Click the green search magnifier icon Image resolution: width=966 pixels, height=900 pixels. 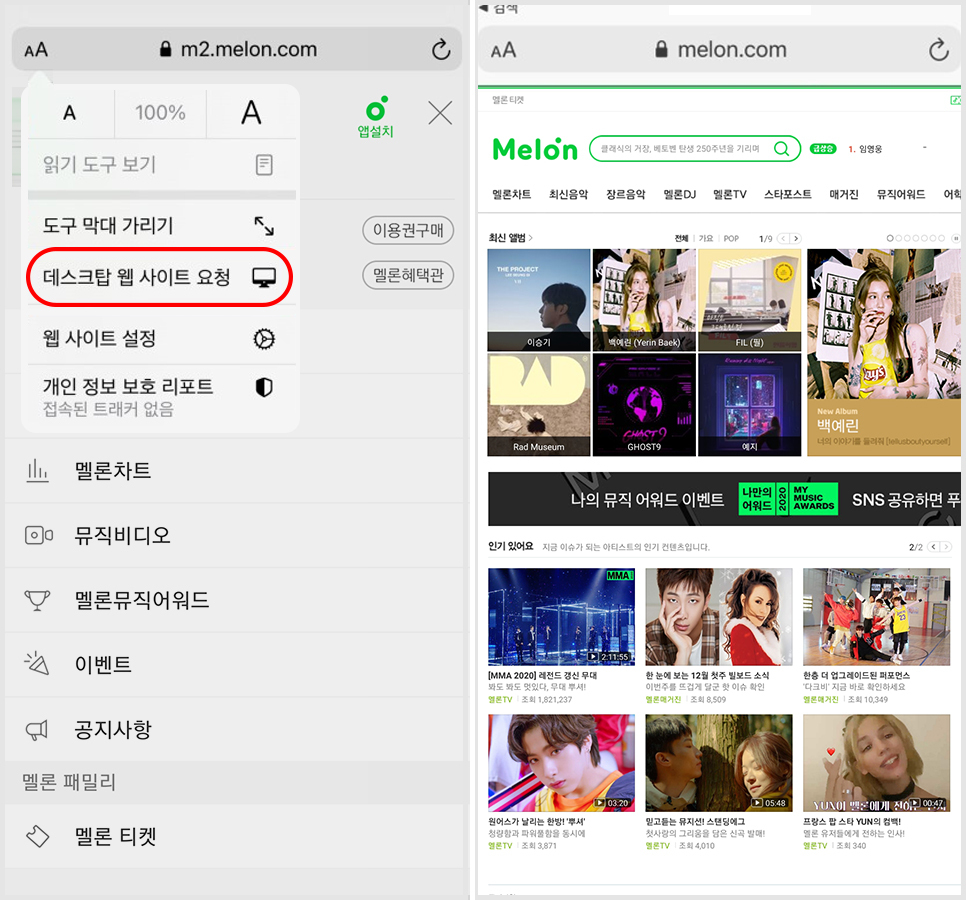[782, 148]
